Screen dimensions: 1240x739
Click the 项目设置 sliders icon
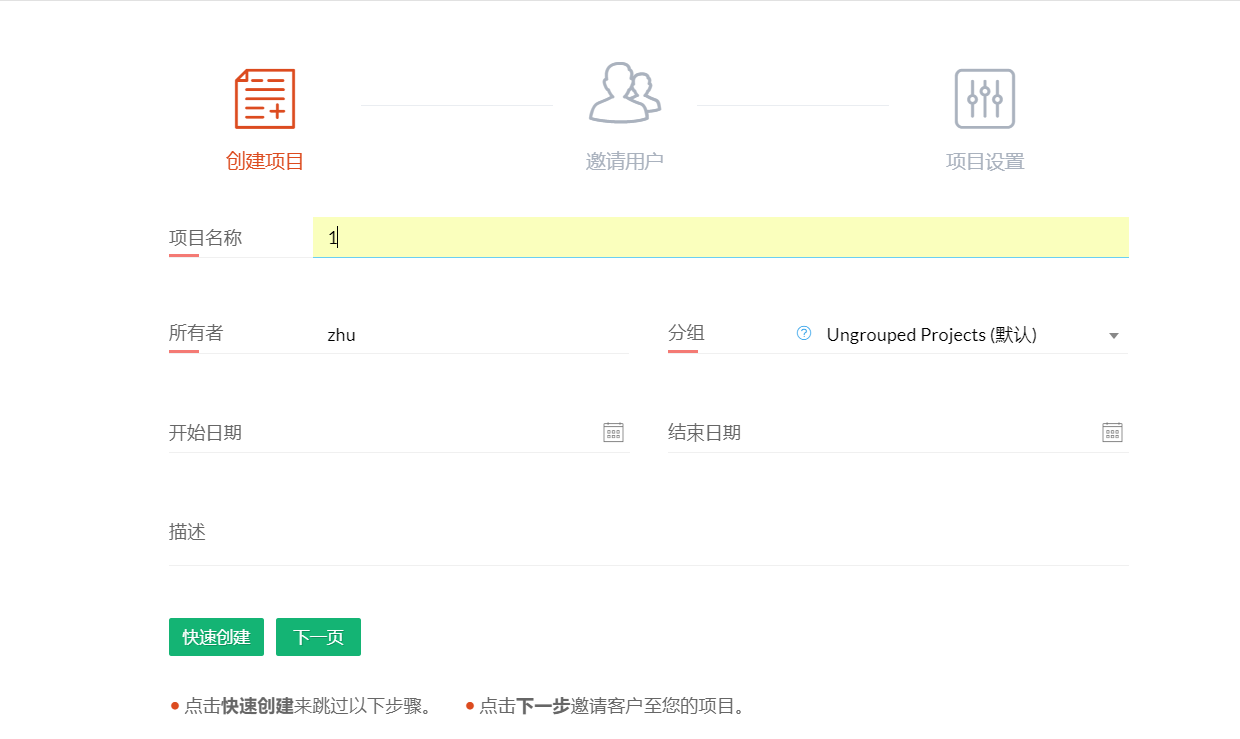tap(984, 99)
